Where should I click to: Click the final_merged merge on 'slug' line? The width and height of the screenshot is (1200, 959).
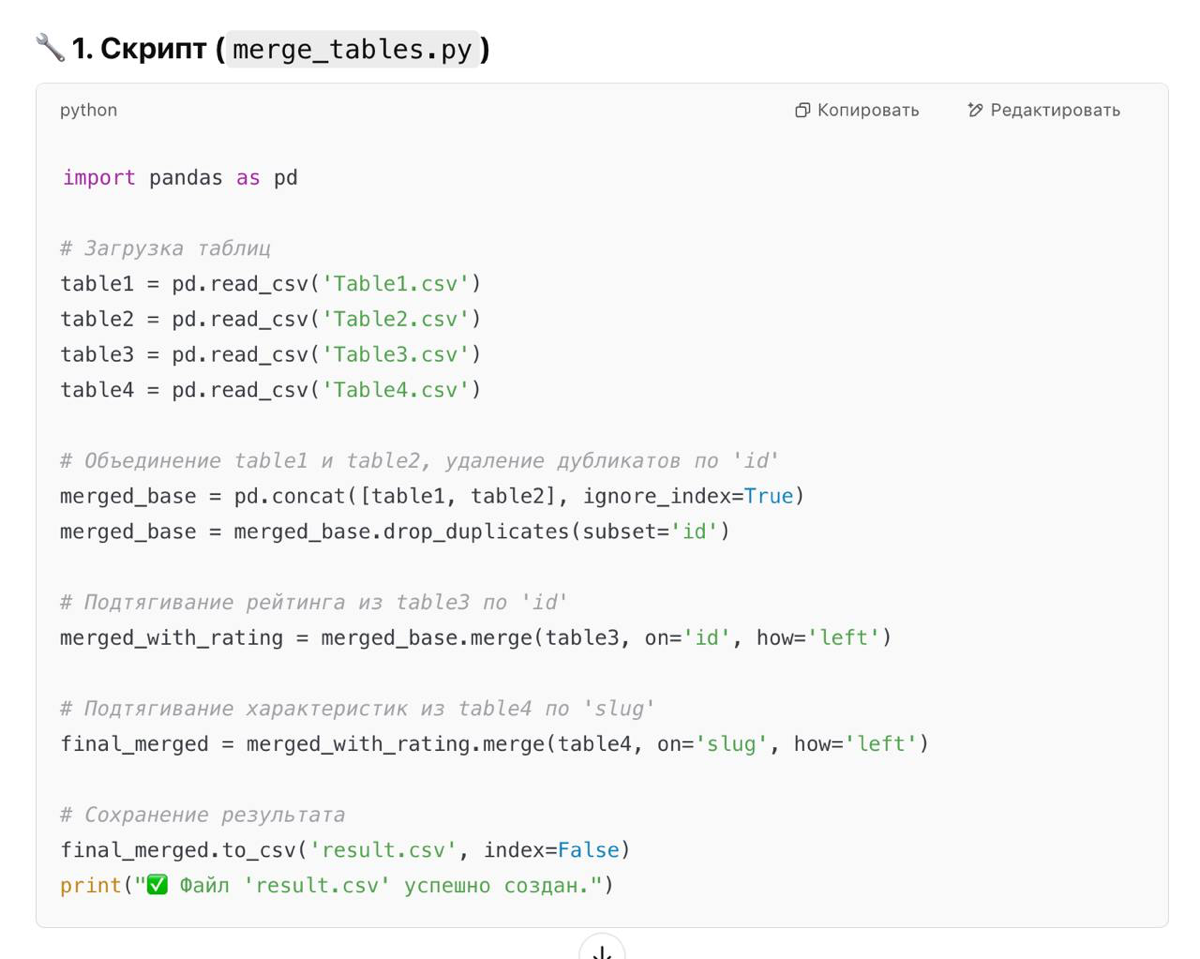(494, 744)
